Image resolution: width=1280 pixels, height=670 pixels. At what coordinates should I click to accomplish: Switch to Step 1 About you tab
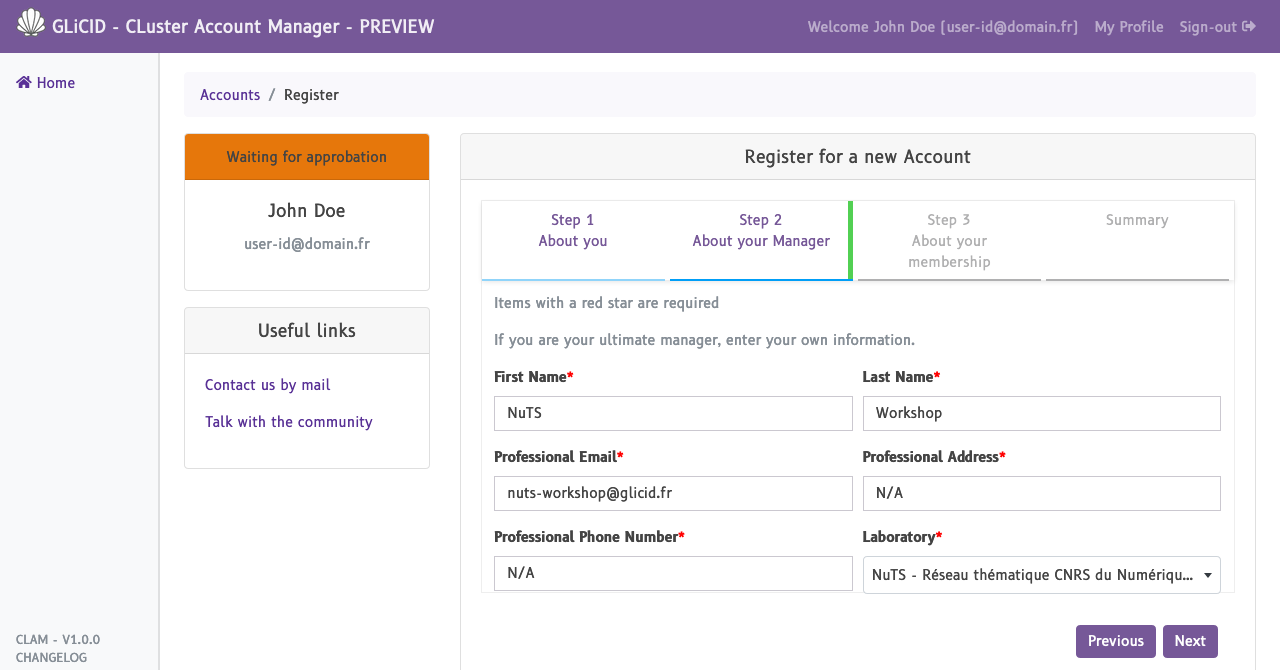[x=573, y=231]
